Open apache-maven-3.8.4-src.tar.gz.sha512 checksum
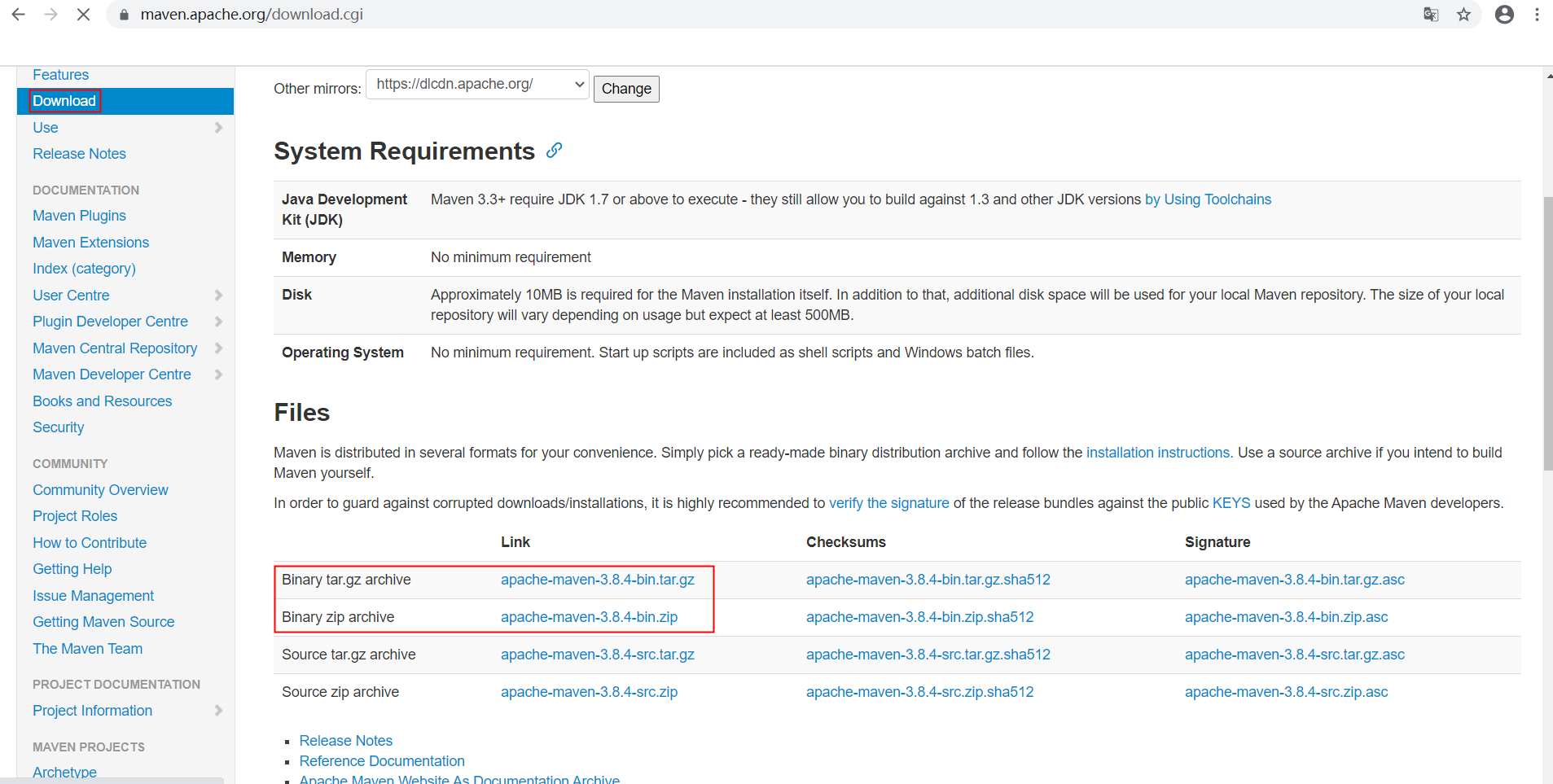This screenshot has width=1553, height=784. [928, 655]
